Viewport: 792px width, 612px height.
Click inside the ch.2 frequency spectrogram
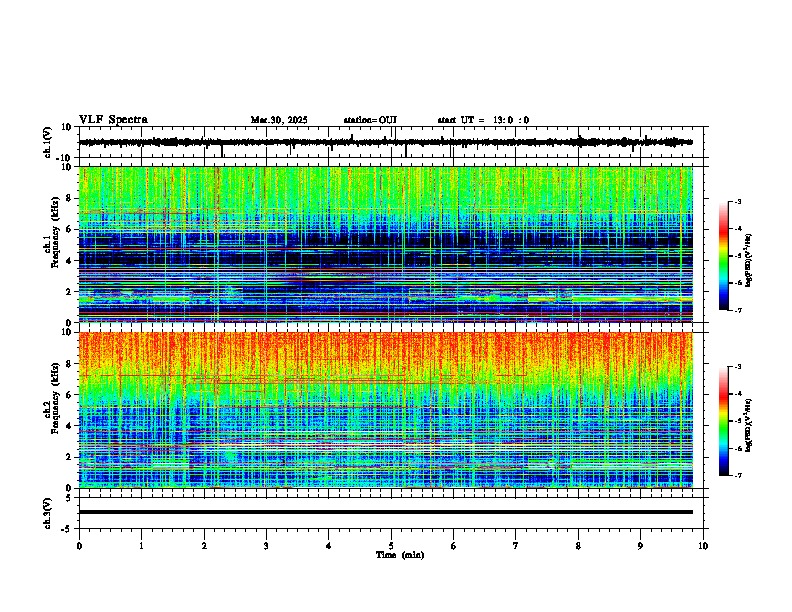tap(386, 410)
